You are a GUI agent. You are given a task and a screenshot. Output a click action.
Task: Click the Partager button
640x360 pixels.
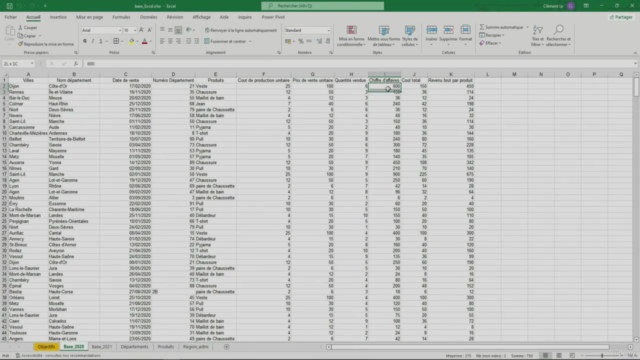(621, 17)
